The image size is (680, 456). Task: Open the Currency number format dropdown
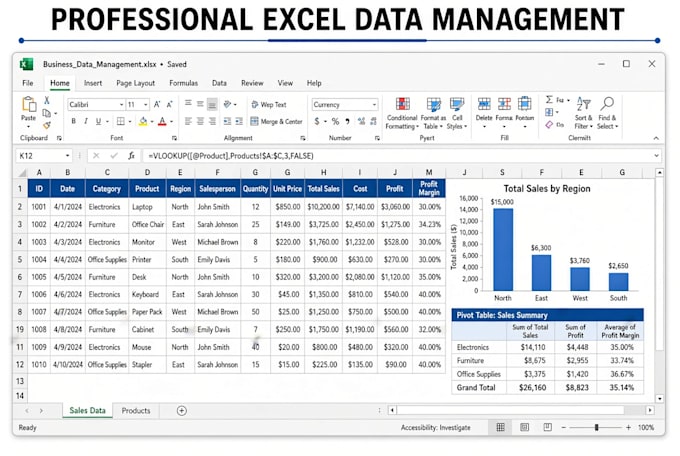pyautogui.click(x=374, y=105)
